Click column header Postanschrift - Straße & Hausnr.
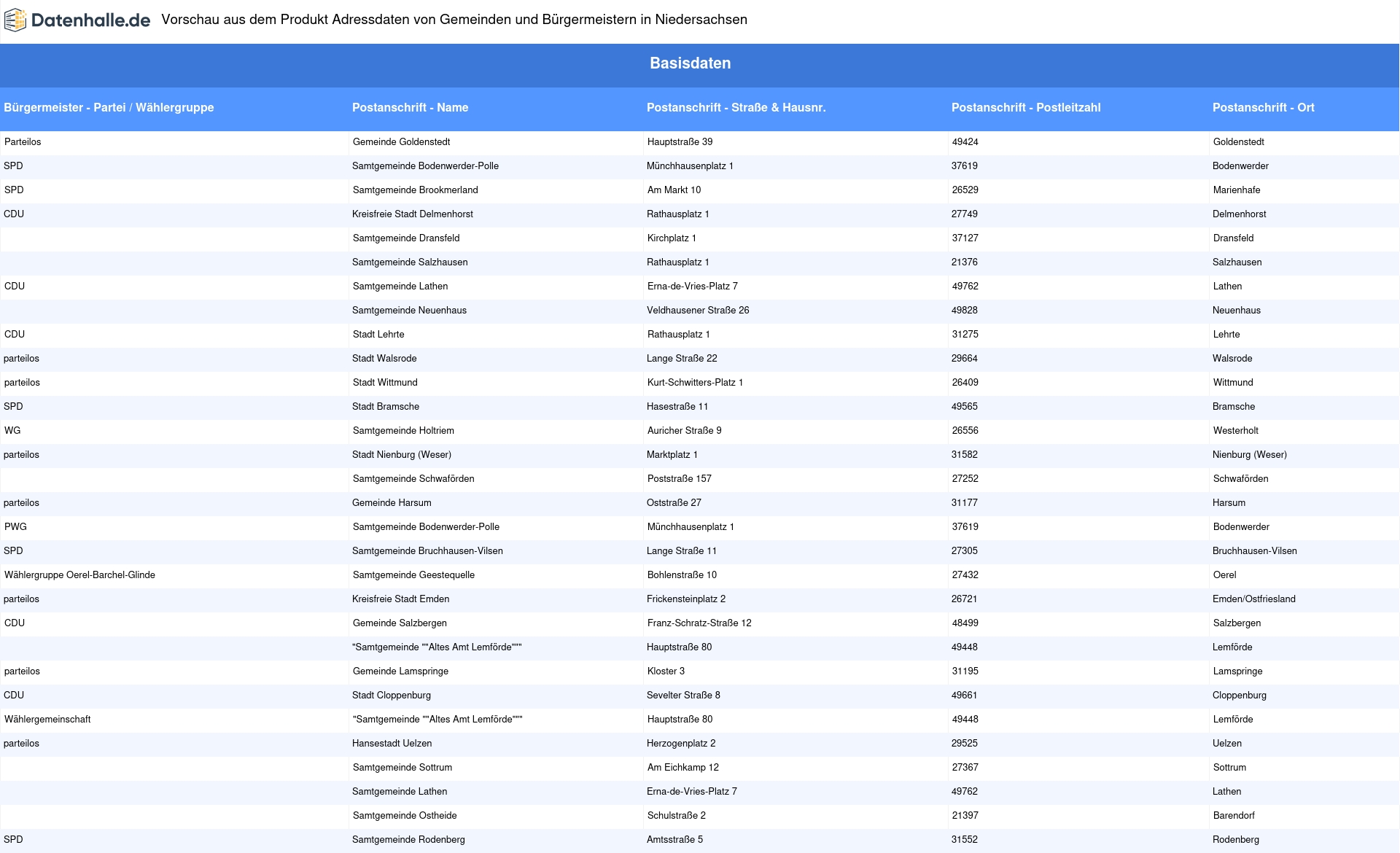Image resolution: width=1400 pixels, height=853 pixels. coord(736,107)
